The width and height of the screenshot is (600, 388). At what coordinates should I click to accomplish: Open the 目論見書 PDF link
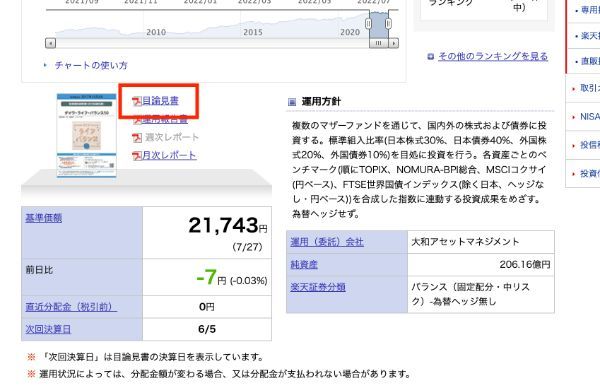point(160,101)
